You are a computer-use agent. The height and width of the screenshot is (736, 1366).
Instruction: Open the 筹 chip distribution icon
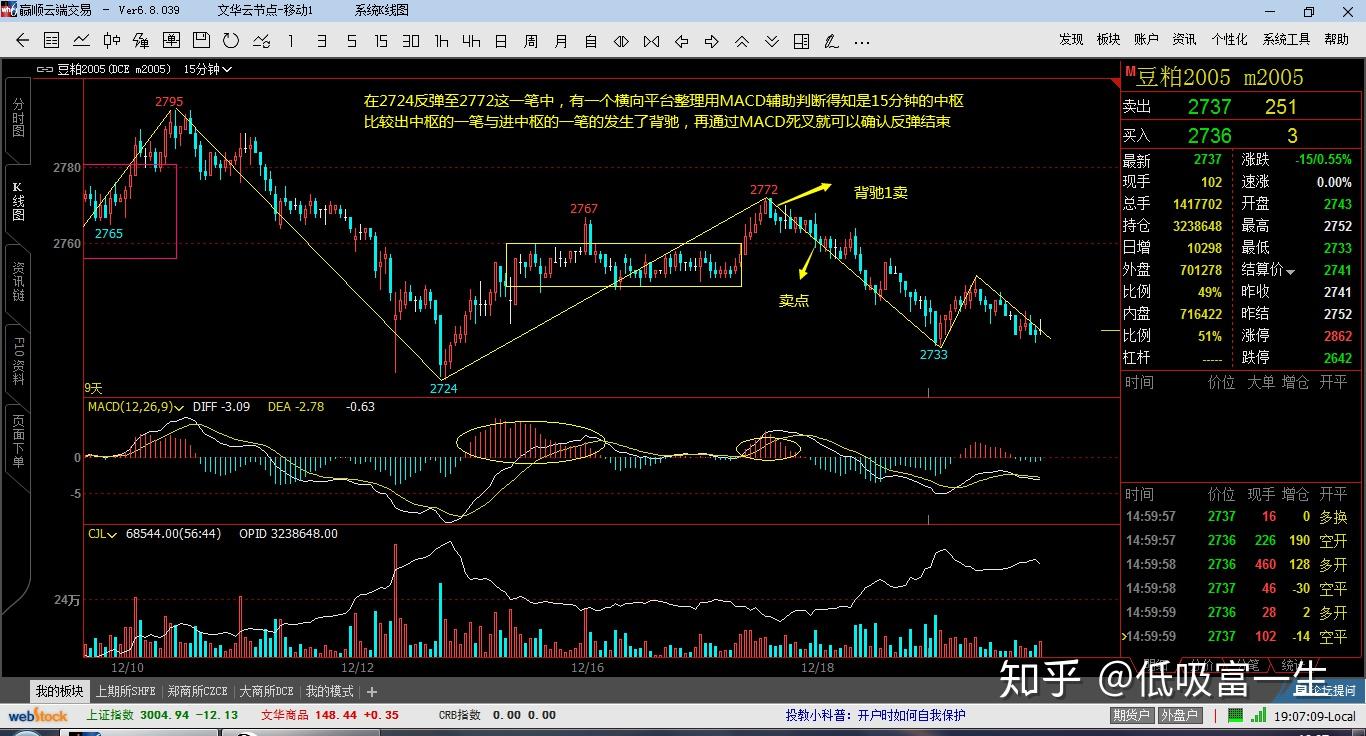(x=141, y=41)
